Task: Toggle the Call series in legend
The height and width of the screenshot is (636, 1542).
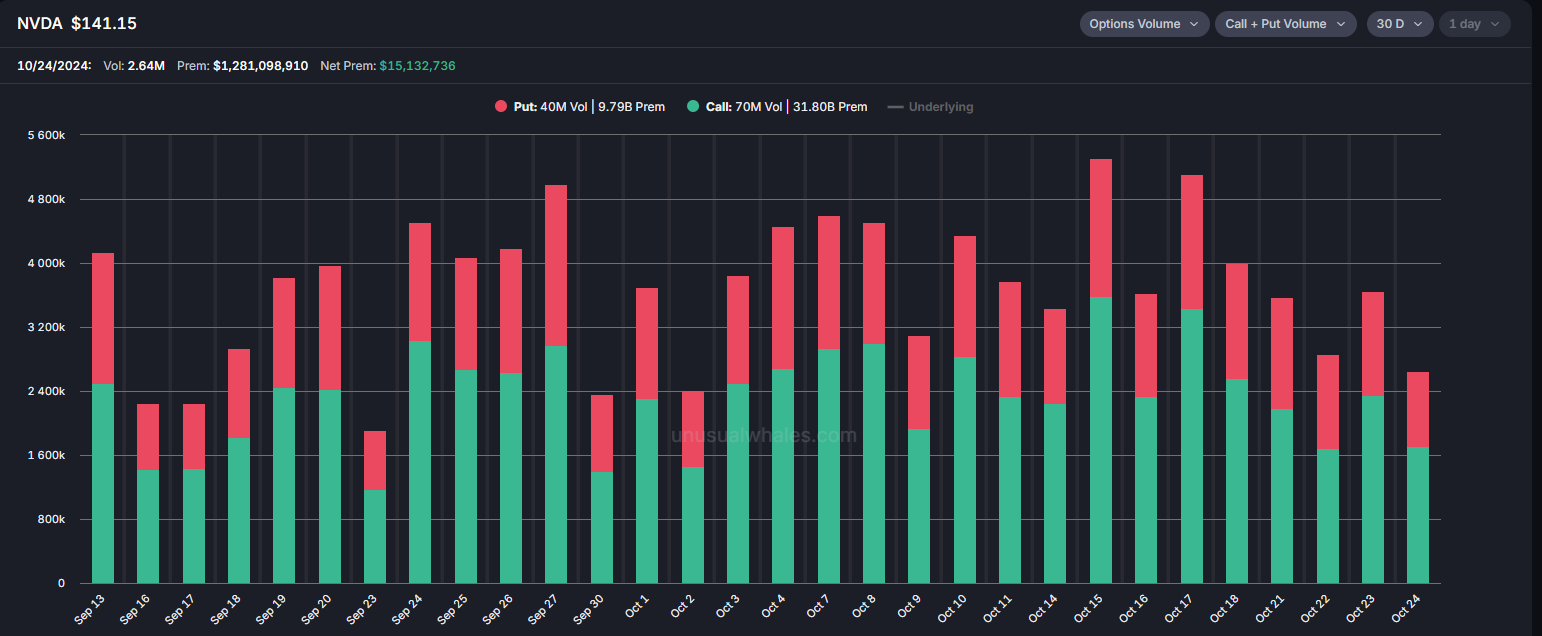Action: (777, 107)
